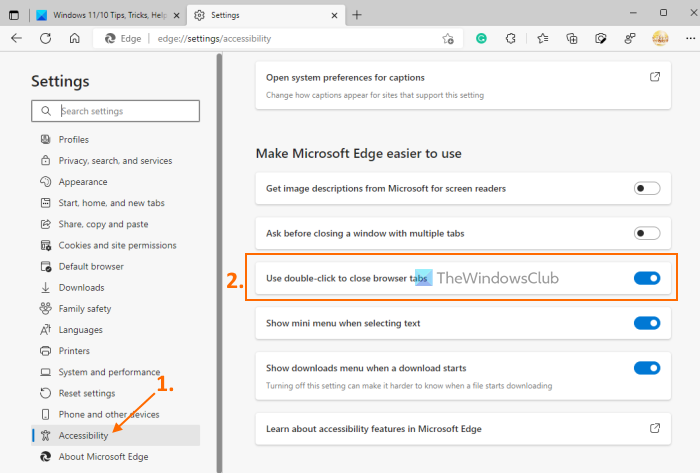Go to Home via house icon
Image resolution: width=700 pixels, height=473 pixels.
(75, 38)
